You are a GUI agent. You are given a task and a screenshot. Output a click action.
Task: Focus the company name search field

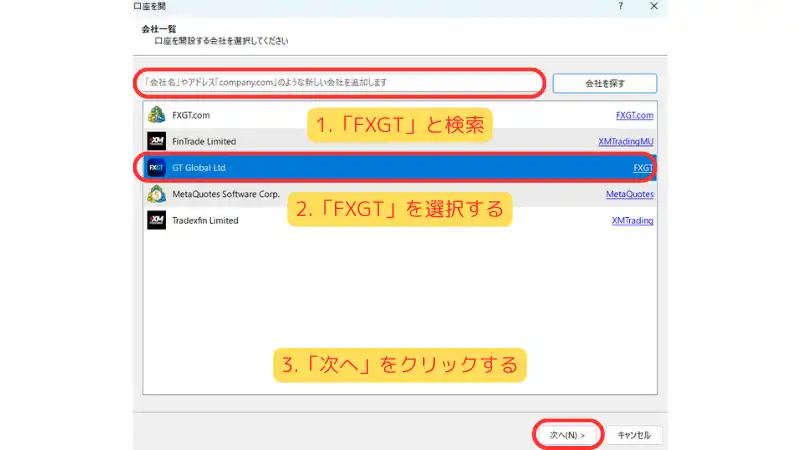(x=340, y=82)
